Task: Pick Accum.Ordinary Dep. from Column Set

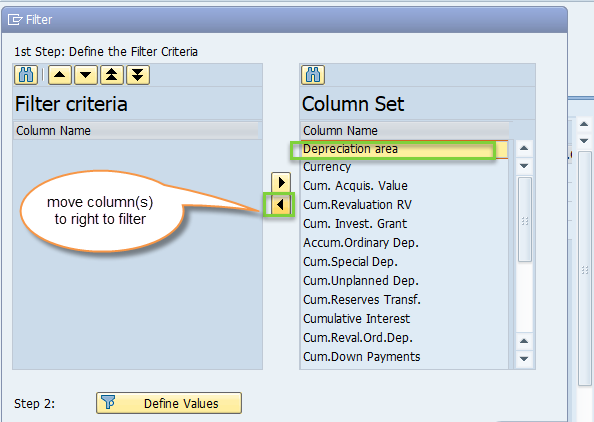Action: pyautogui.click(x=404, y=242)
